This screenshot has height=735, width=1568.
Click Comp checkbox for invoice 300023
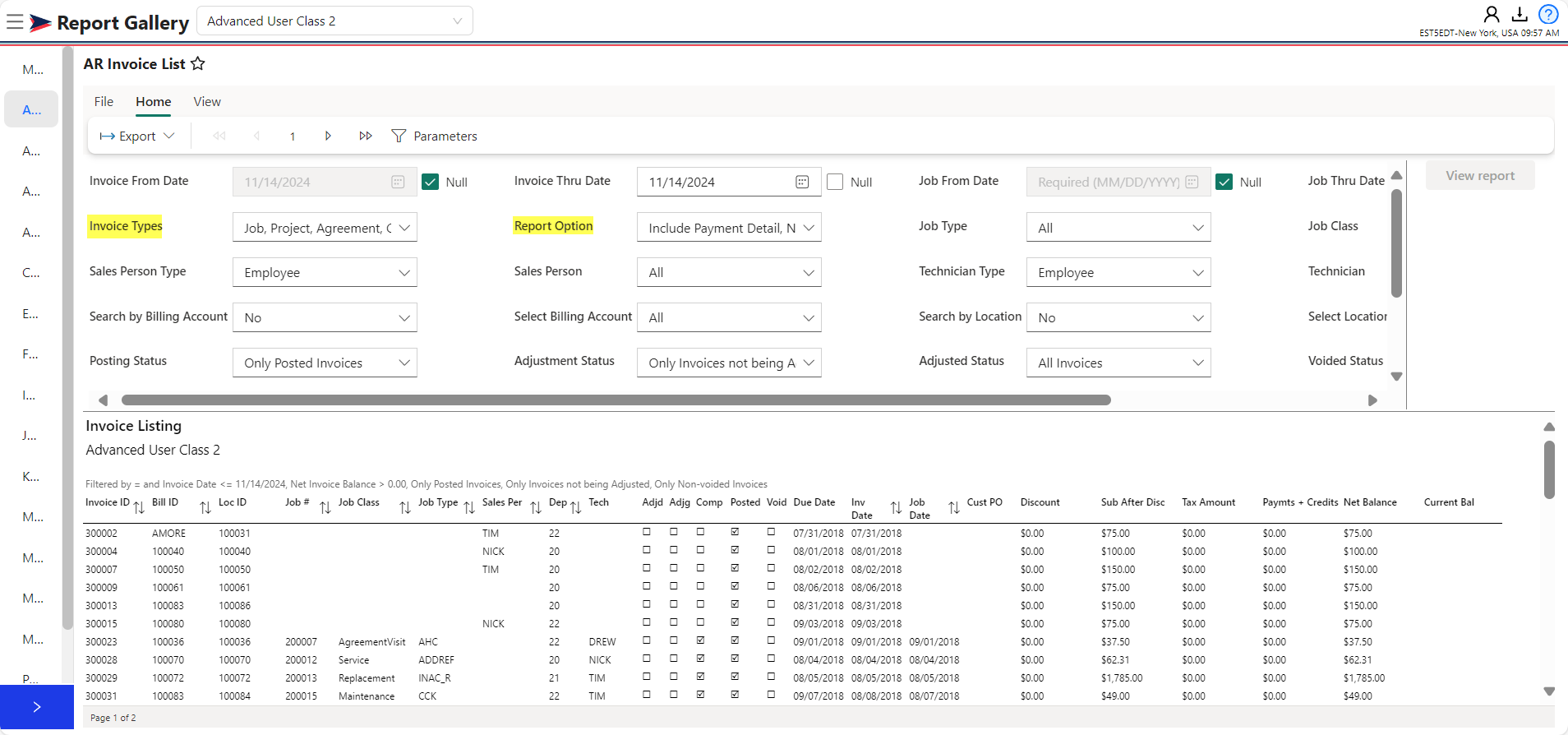700,640
